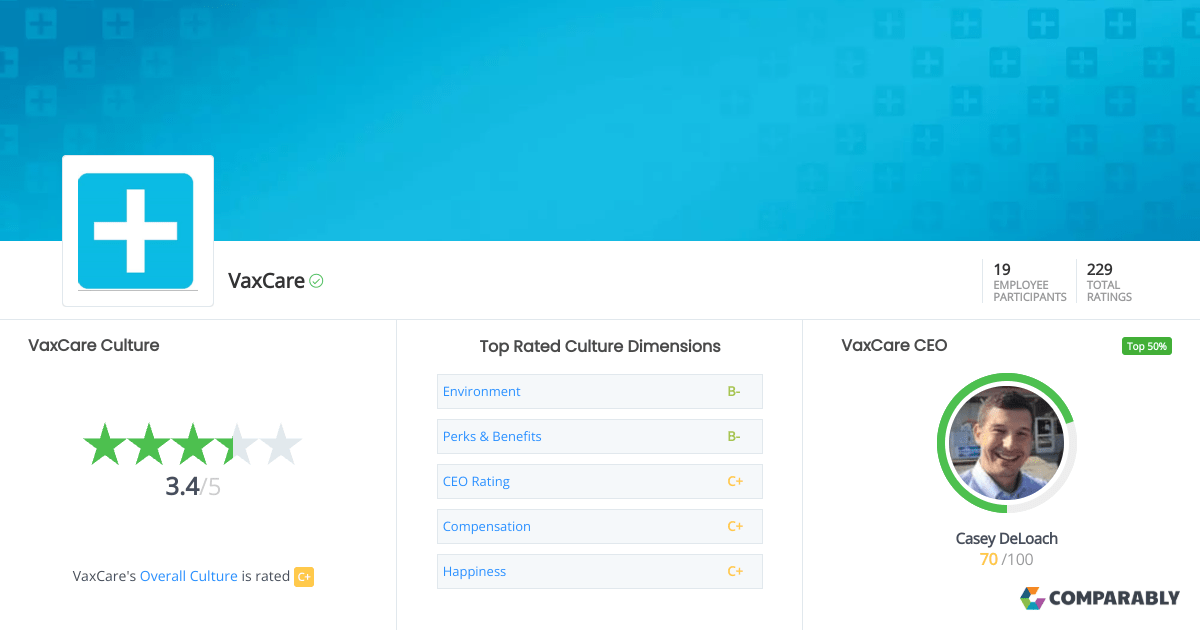Click the VaxCare plus-sign logo
This screenshot has height=630, width=1200.
click(138, 231)
